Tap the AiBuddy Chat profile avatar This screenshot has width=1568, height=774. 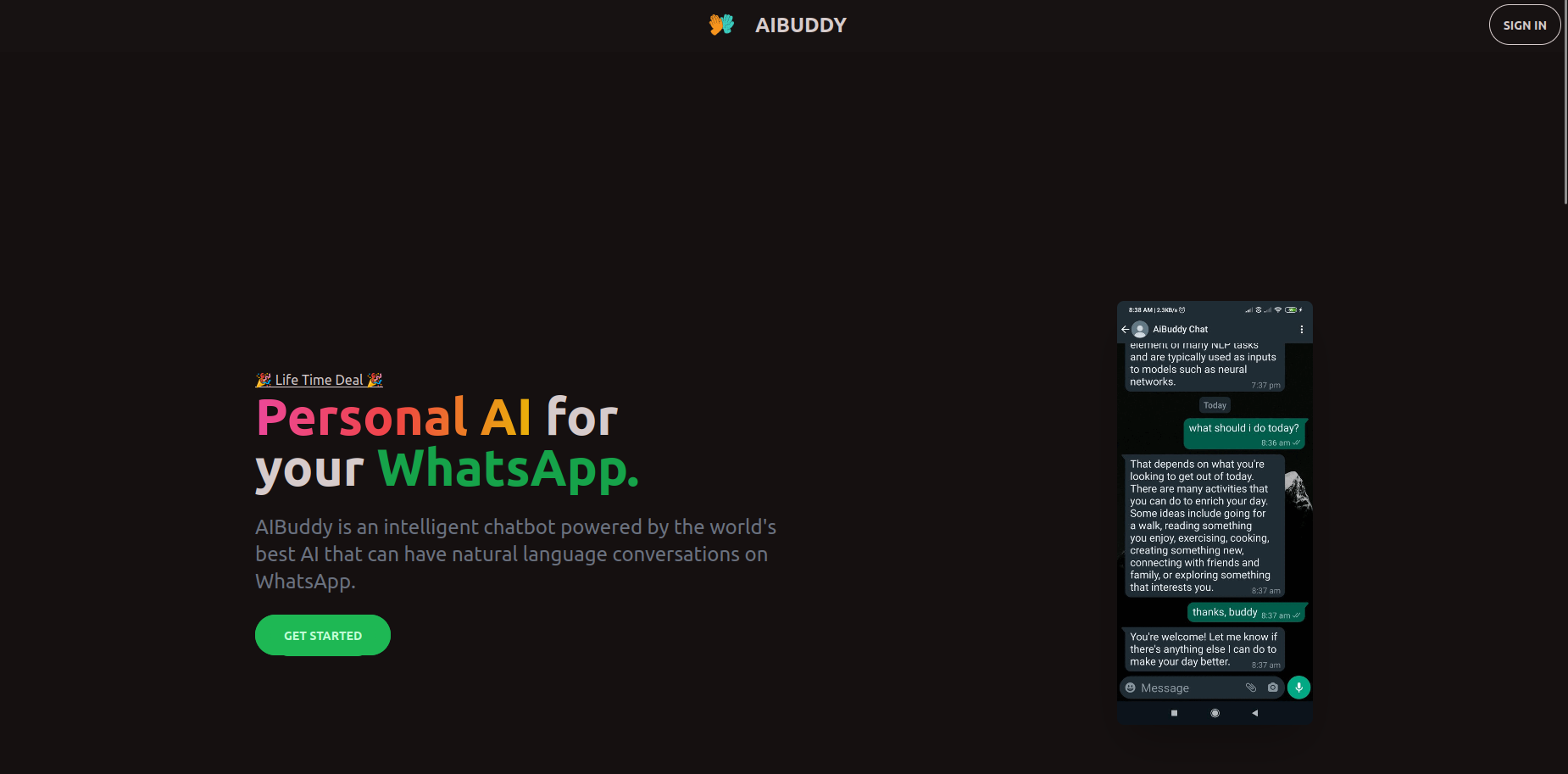point(1140,329)
